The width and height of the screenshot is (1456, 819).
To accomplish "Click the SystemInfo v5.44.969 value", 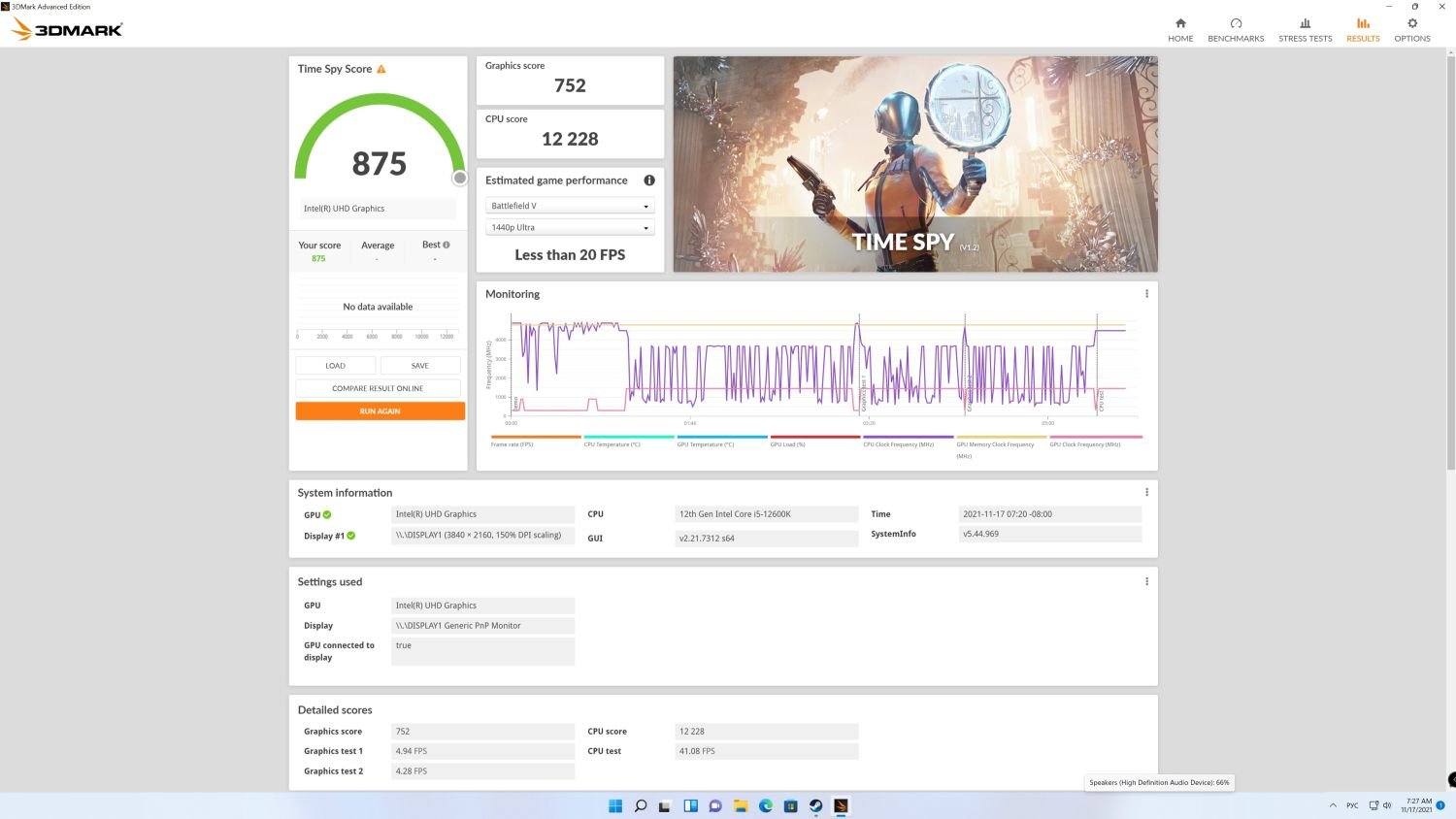I will pos(1050,534).
